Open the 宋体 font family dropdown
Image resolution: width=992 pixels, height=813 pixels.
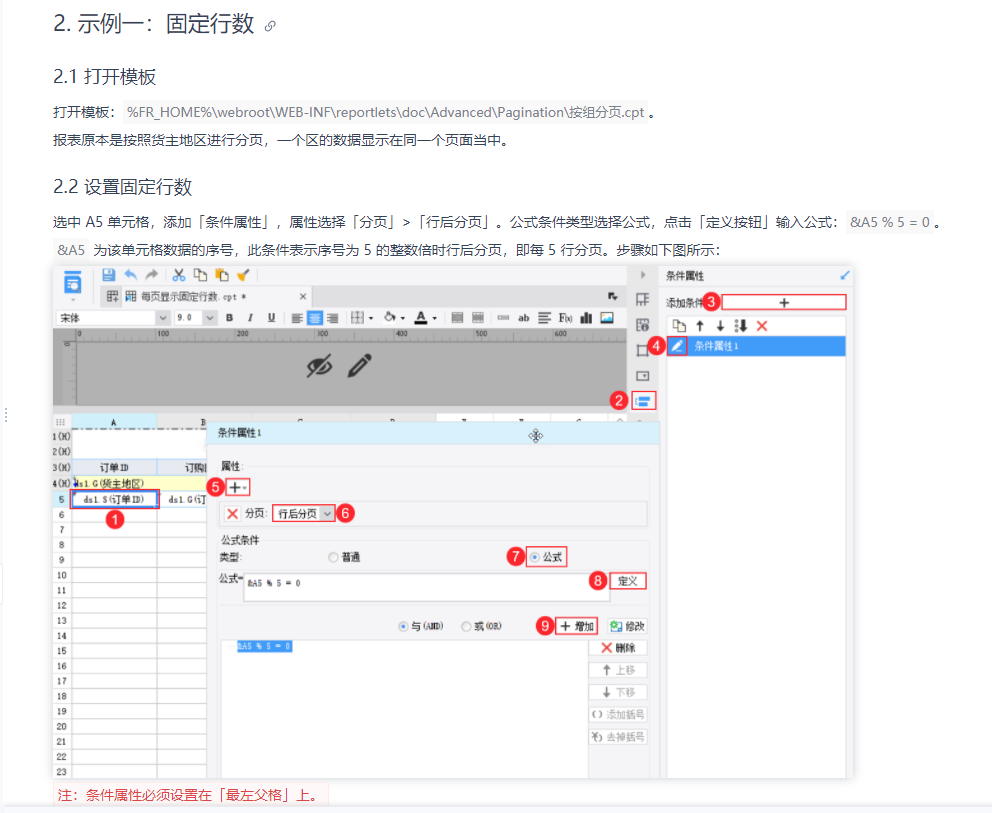(162, 317)
